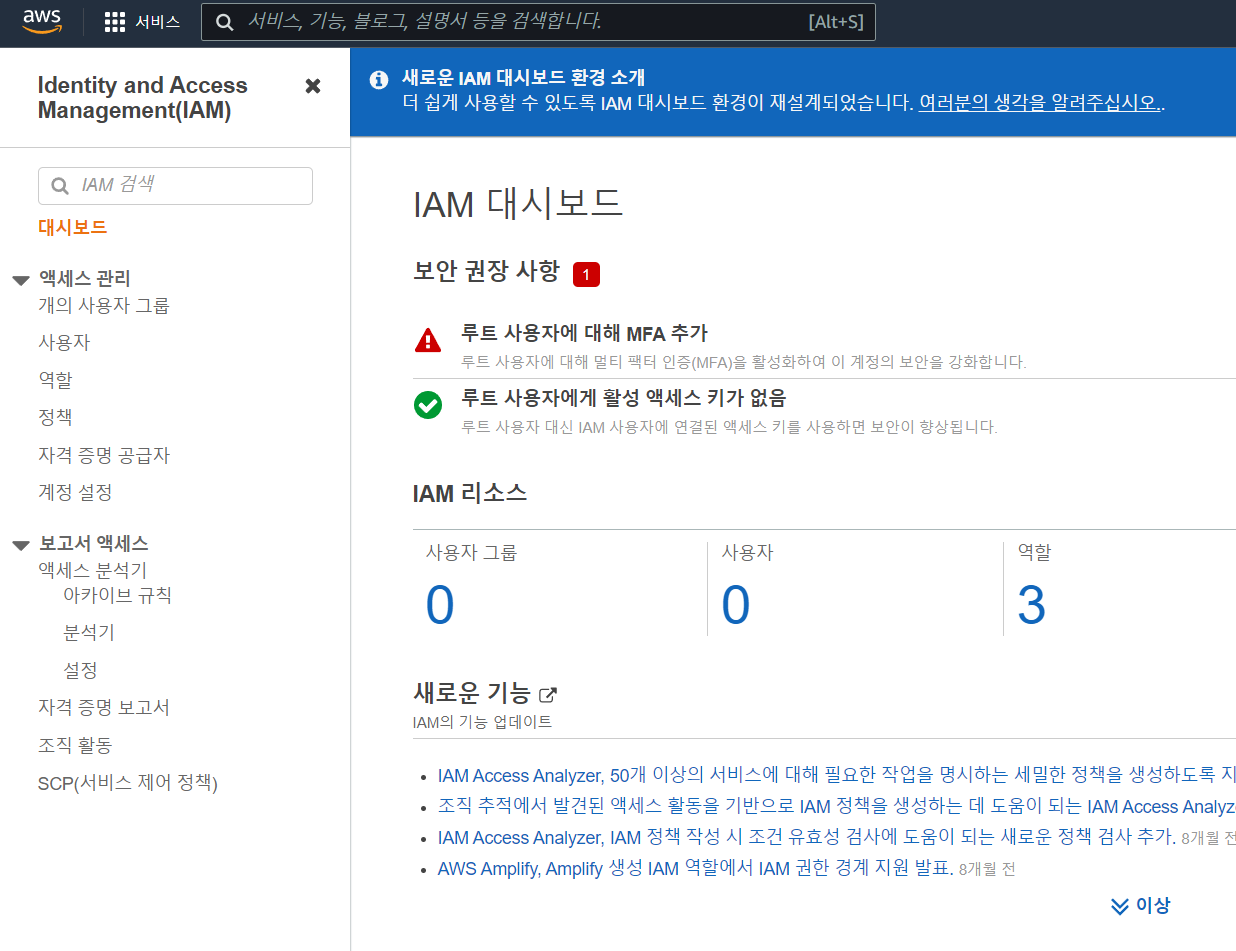Click the IAM 검색 magnifier icon
The width and height of the screenshot is (1236, 951).
pyautogui.click(x=60, y=186)
